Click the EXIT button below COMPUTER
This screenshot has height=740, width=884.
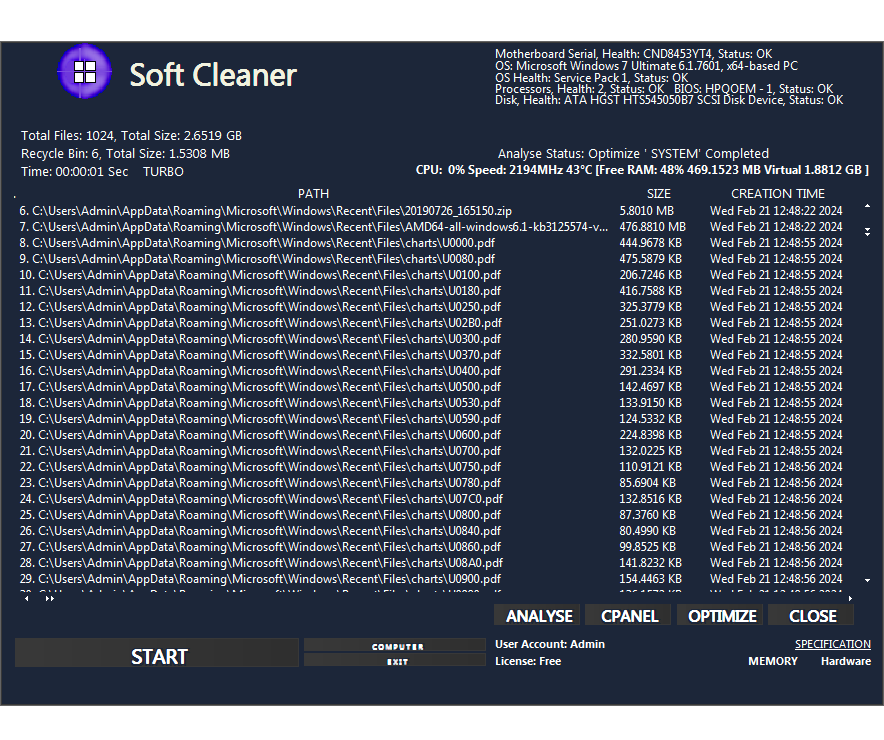pos(396,661)
